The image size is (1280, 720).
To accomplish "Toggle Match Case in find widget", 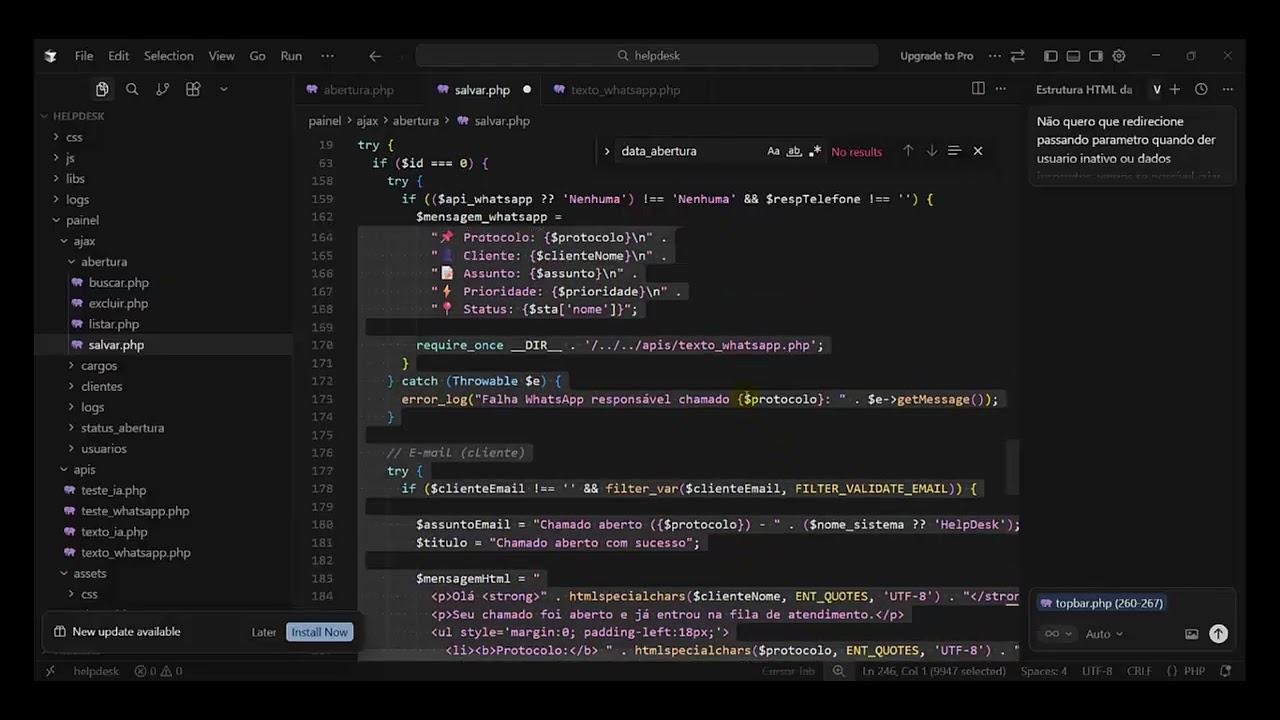I will tap(773, 151).
